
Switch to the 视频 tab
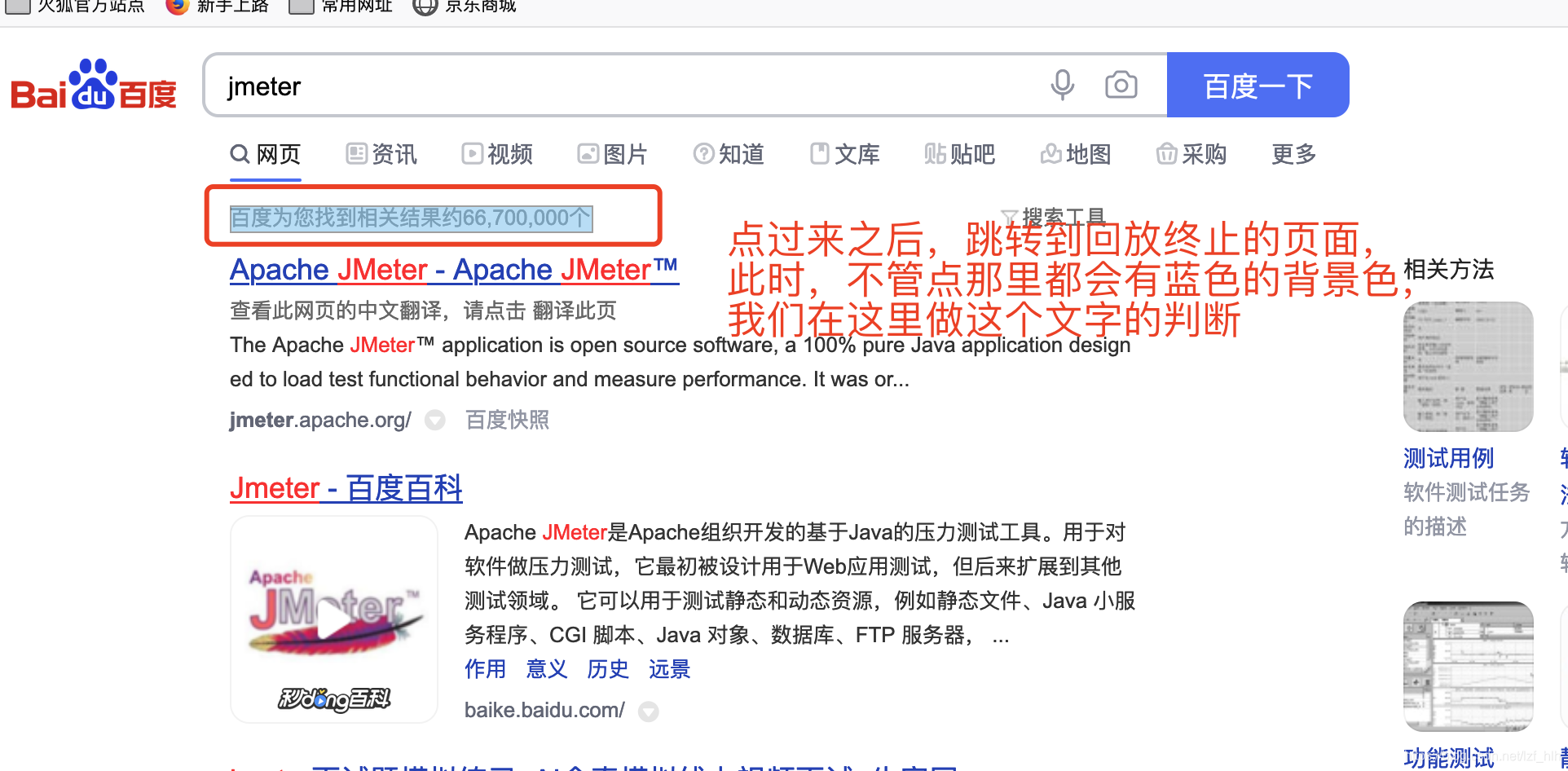tap(497, 153)
